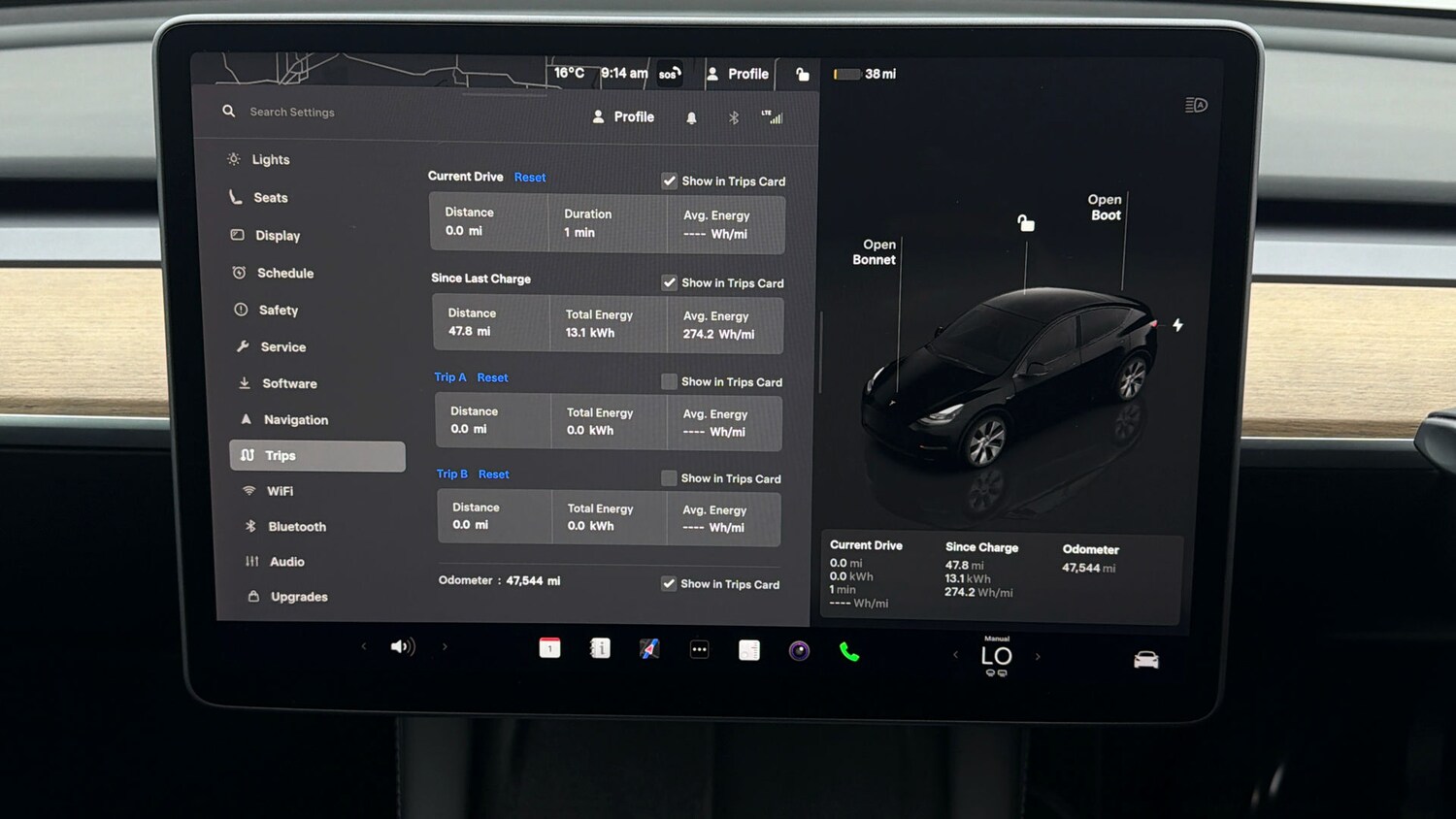Launch the Maps app in the dock

[649, 647]
